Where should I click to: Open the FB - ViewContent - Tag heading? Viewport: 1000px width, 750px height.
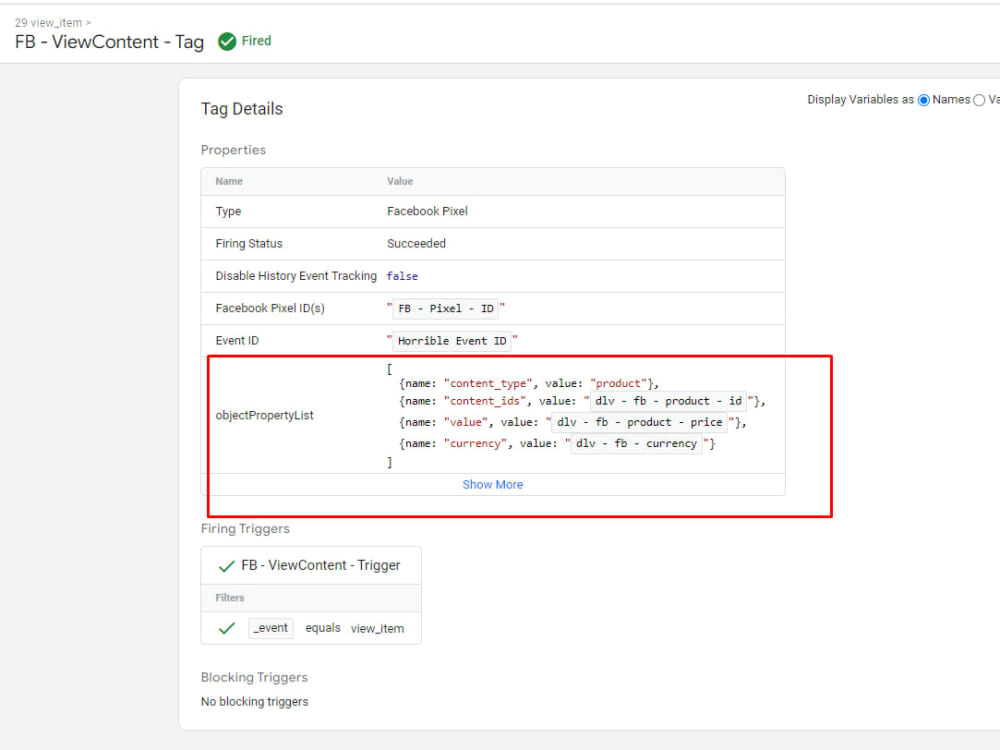[x=109, y=42]
